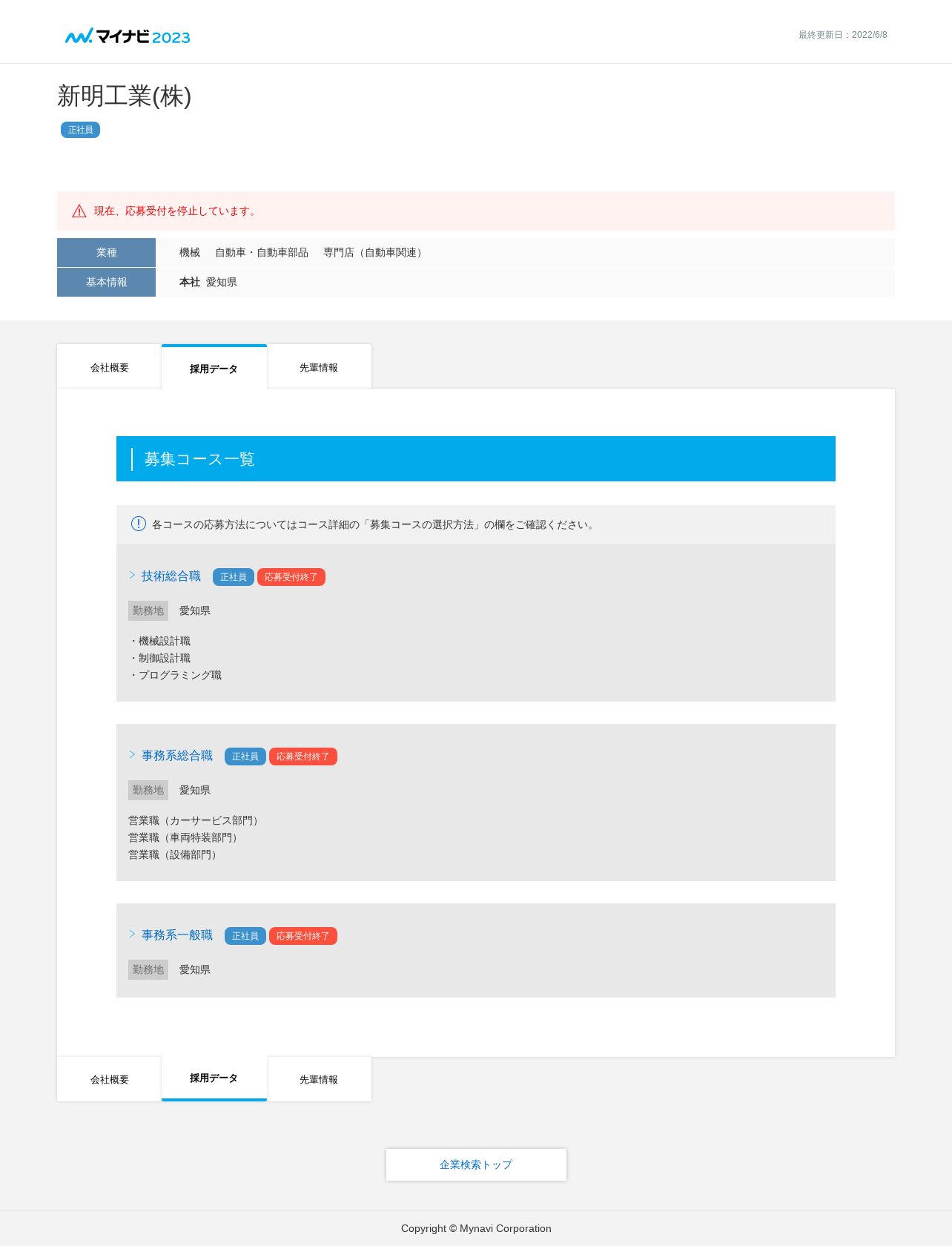Open the 事務系総合職 course link

coord(177,756)
